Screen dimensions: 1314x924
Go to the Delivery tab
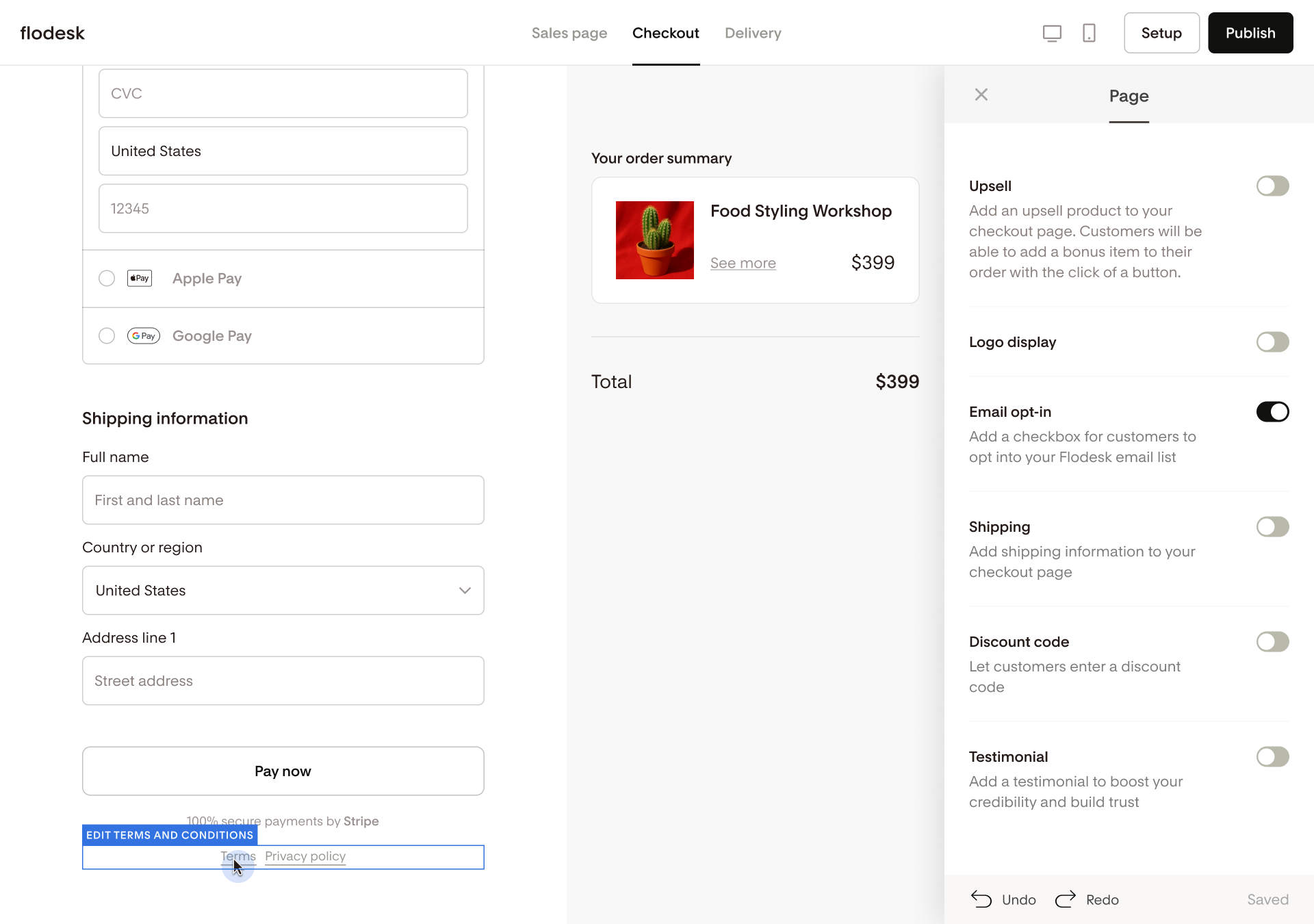point(753,33)
